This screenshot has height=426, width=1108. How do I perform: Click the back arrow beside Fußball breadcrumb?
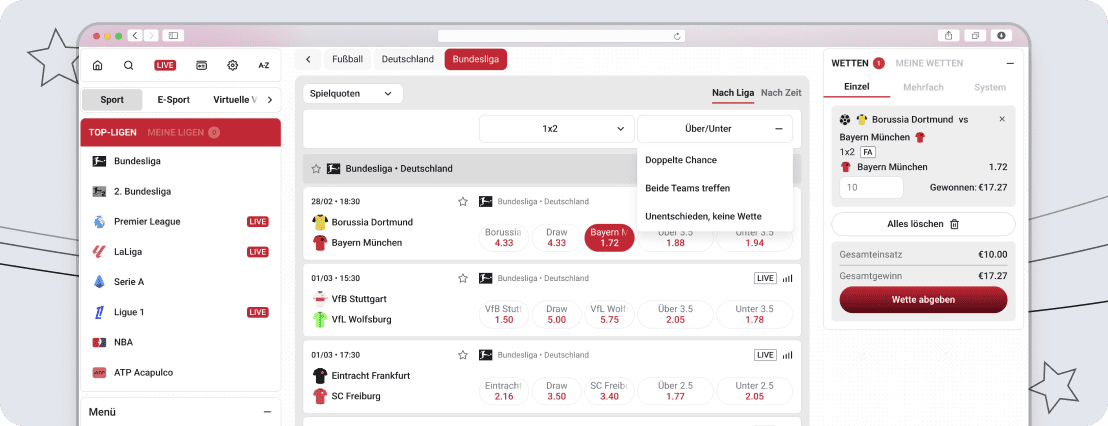(308, 59)
